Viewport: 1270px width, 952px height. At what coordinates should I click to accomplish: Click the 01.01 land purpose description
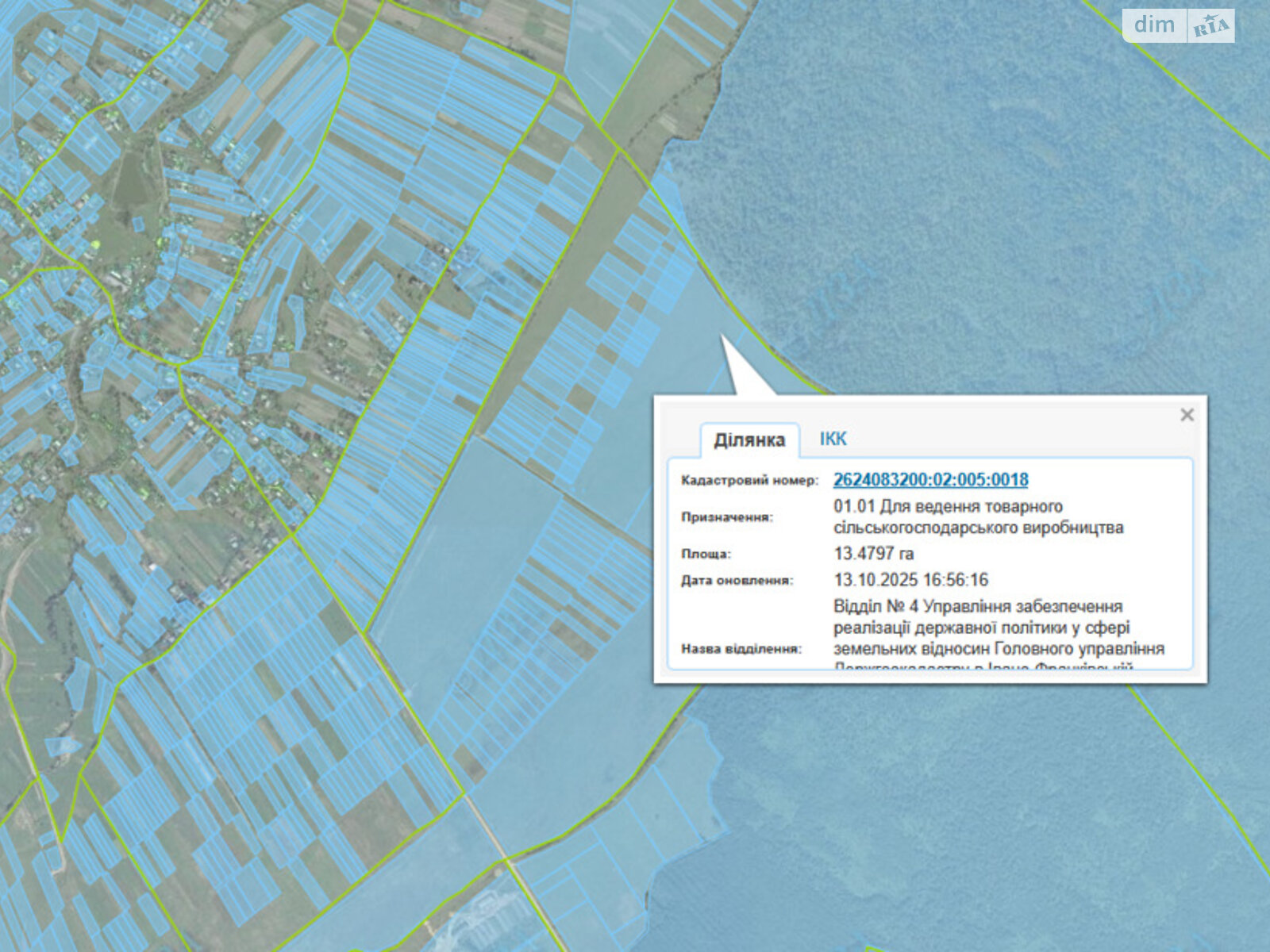978,516
